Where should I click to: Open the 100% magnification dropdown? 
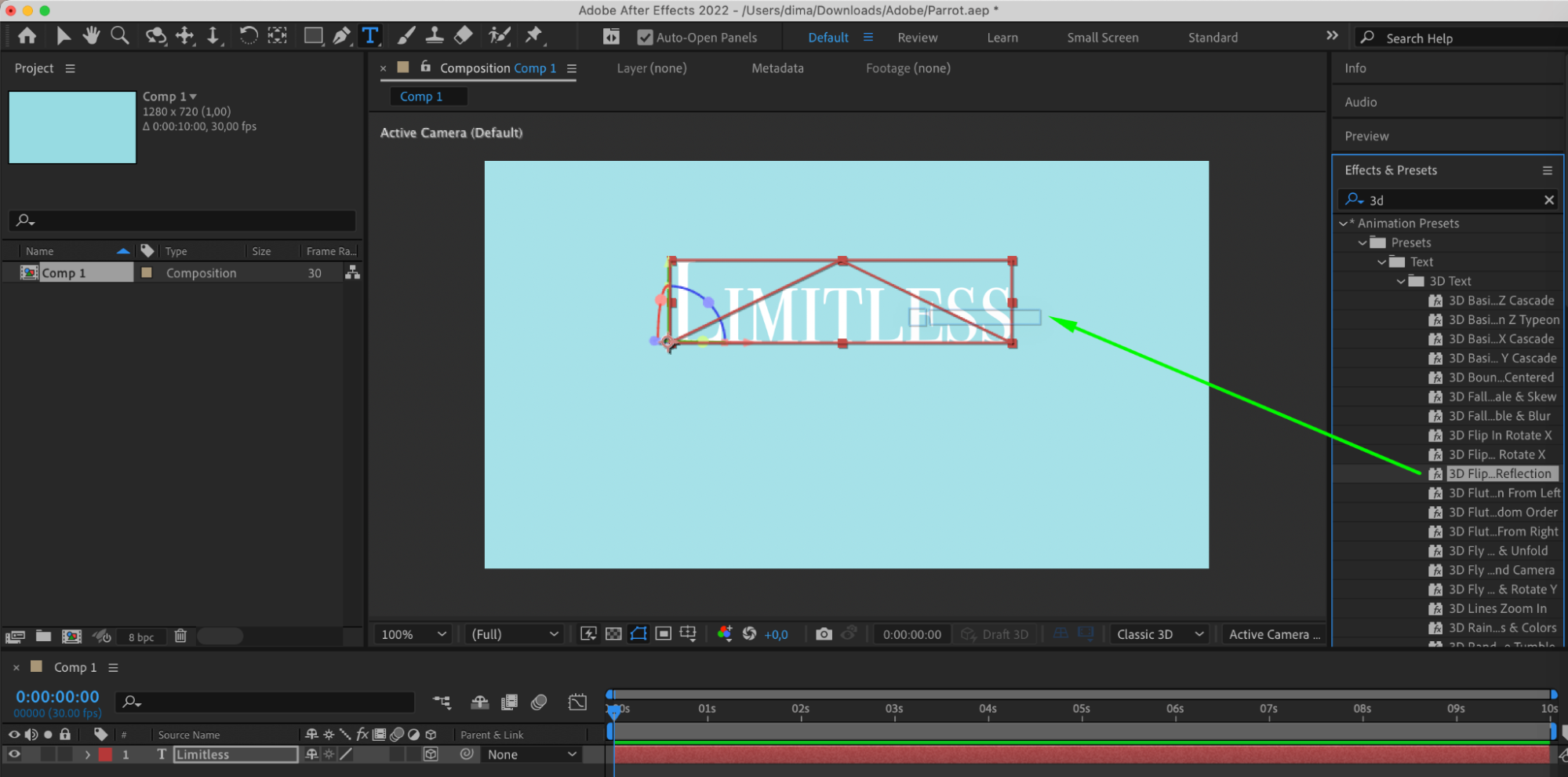(413, 634)
